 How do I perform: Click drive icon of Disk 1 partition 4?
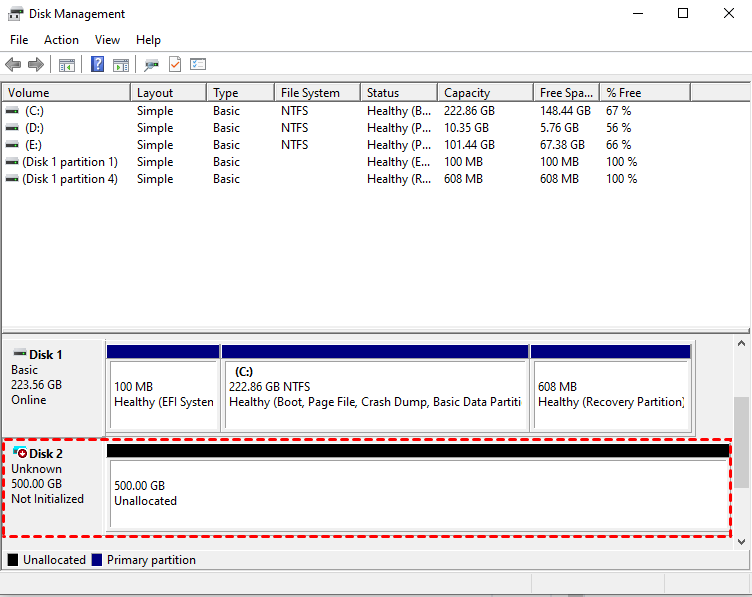point(12,179)
